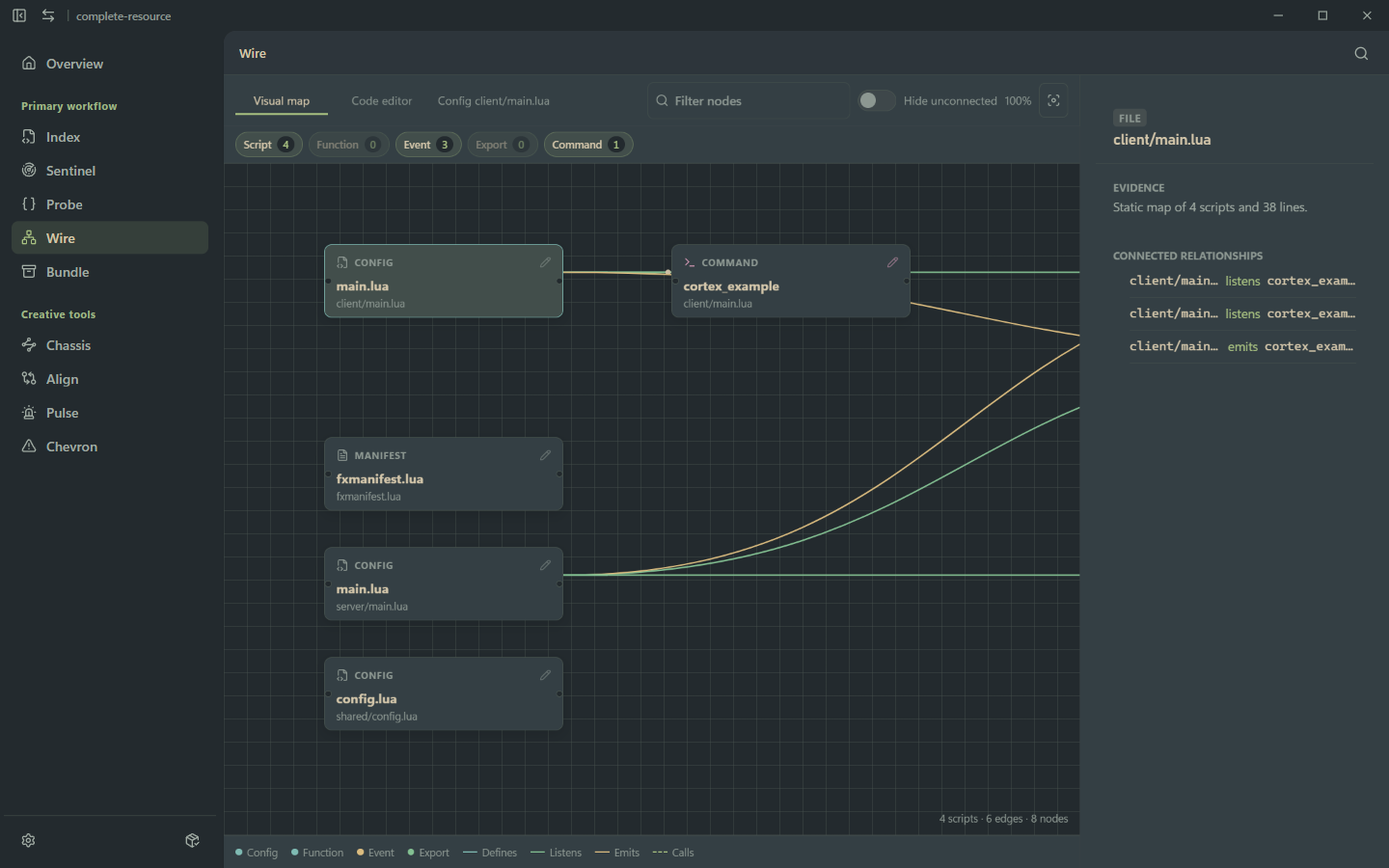Toggle the Export 0 filter chip
This screenshot has height=868, width=1389.
(x=503, y=145)
